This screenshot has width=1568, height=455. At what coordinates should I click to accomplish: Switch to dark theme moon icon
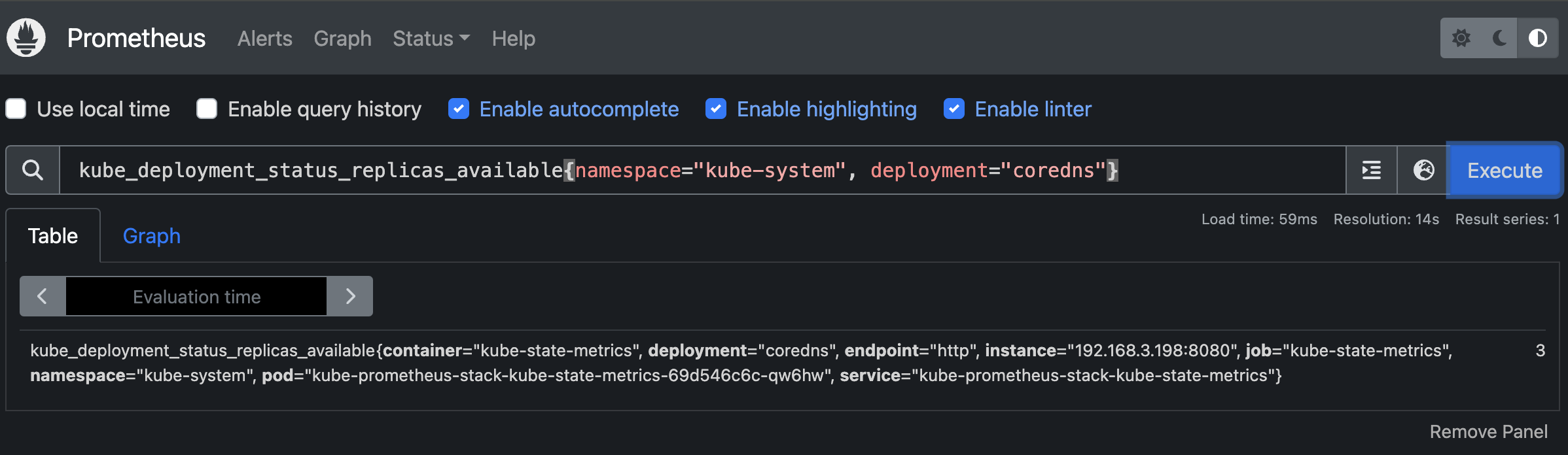point(1499,38)
